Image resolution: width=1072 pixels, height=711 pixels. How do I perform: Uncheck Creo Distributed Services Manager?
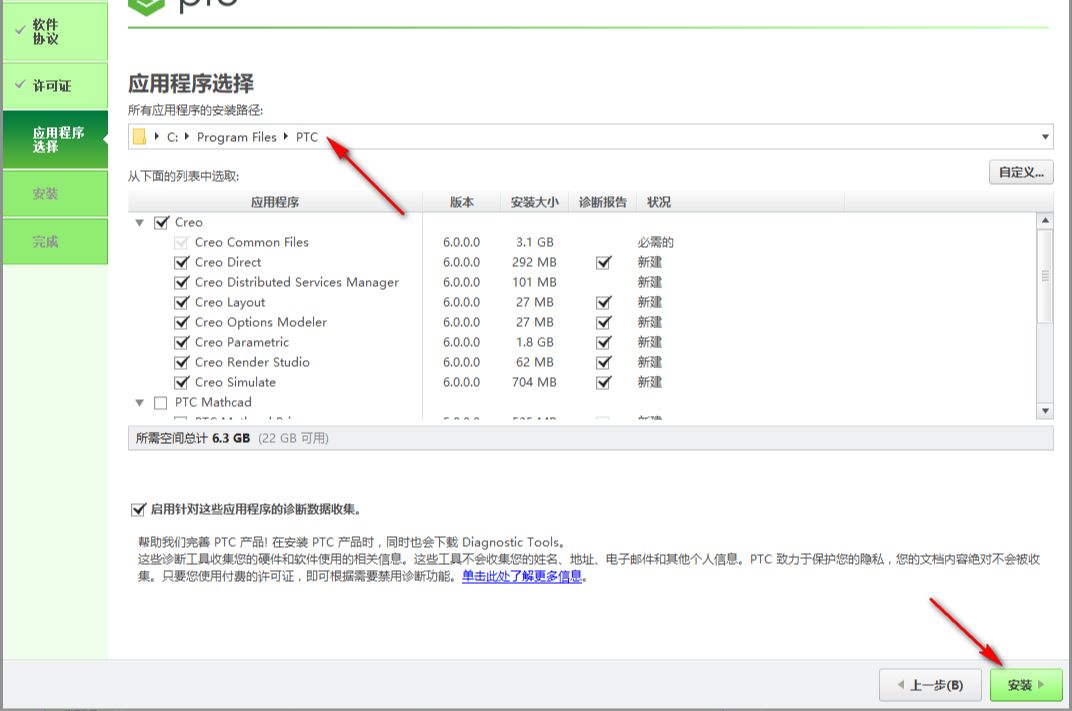181,282
